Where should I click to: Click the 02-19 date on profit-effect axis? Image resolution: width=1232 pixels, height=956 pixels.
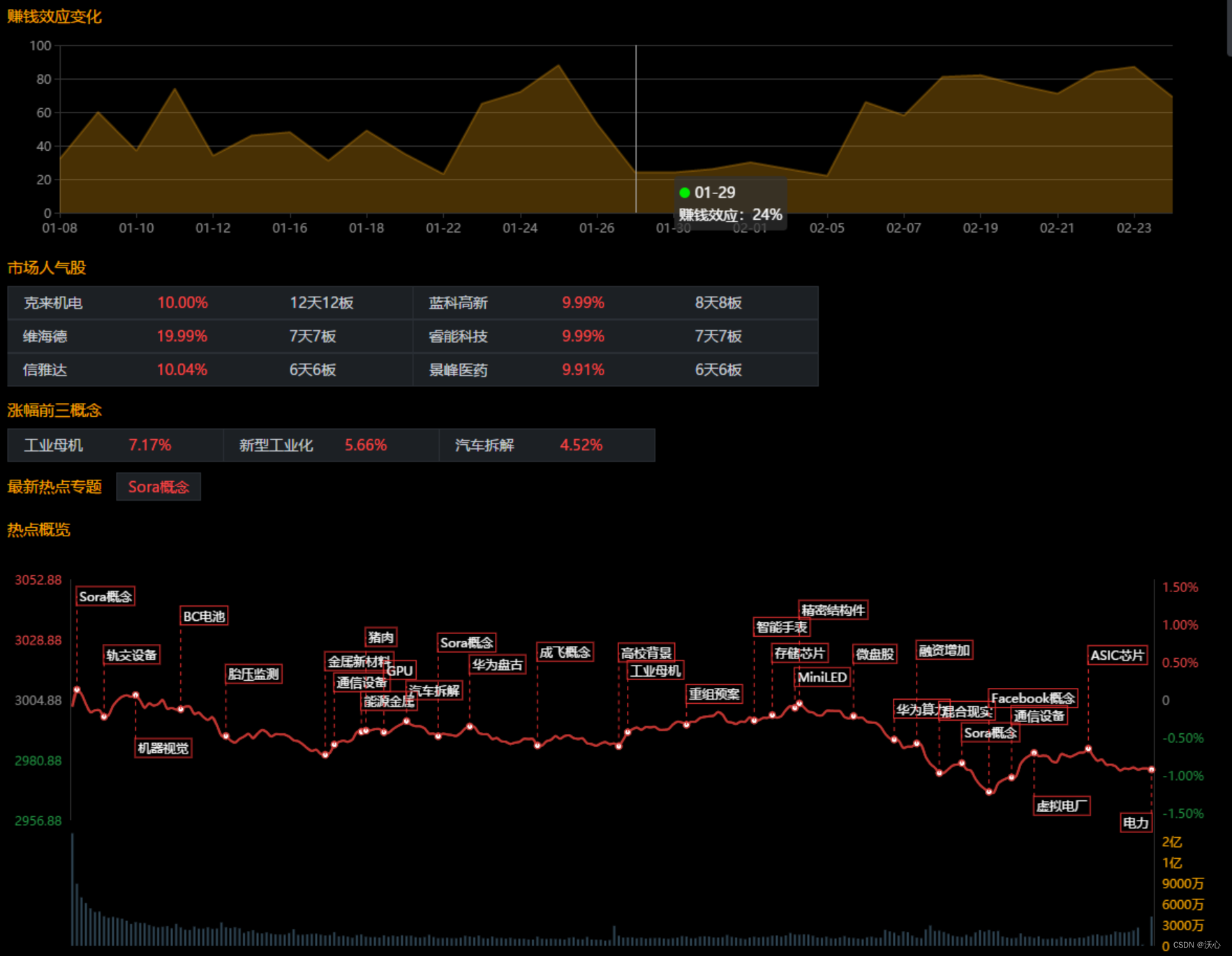[x=980, y=228]
